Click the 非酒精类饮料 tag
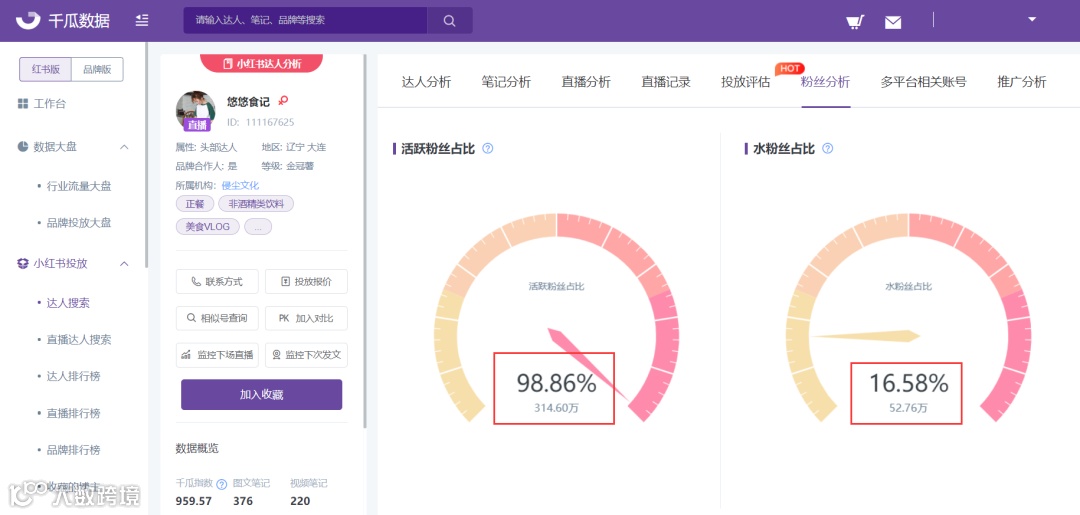 (256, 204)
